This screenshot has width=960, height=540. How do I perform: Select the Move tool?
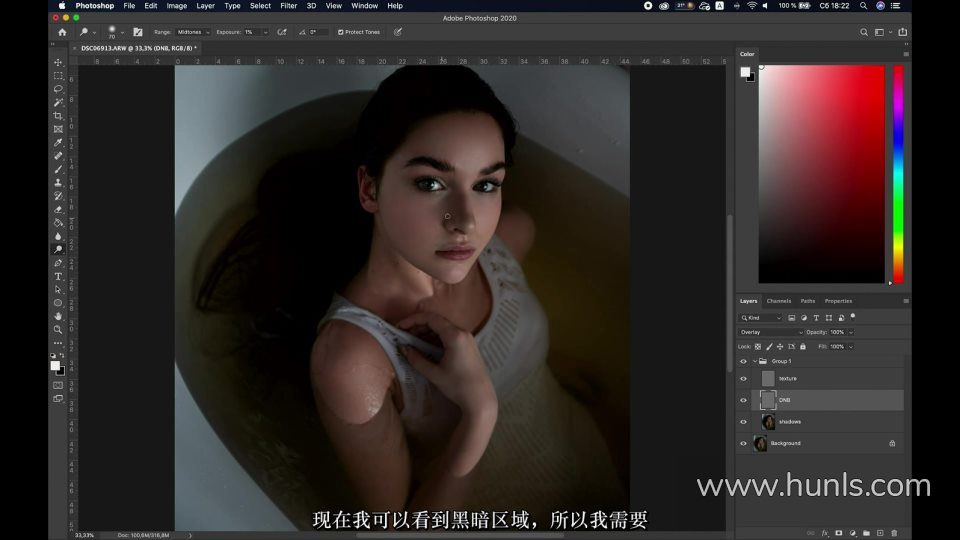coord(58,62)
